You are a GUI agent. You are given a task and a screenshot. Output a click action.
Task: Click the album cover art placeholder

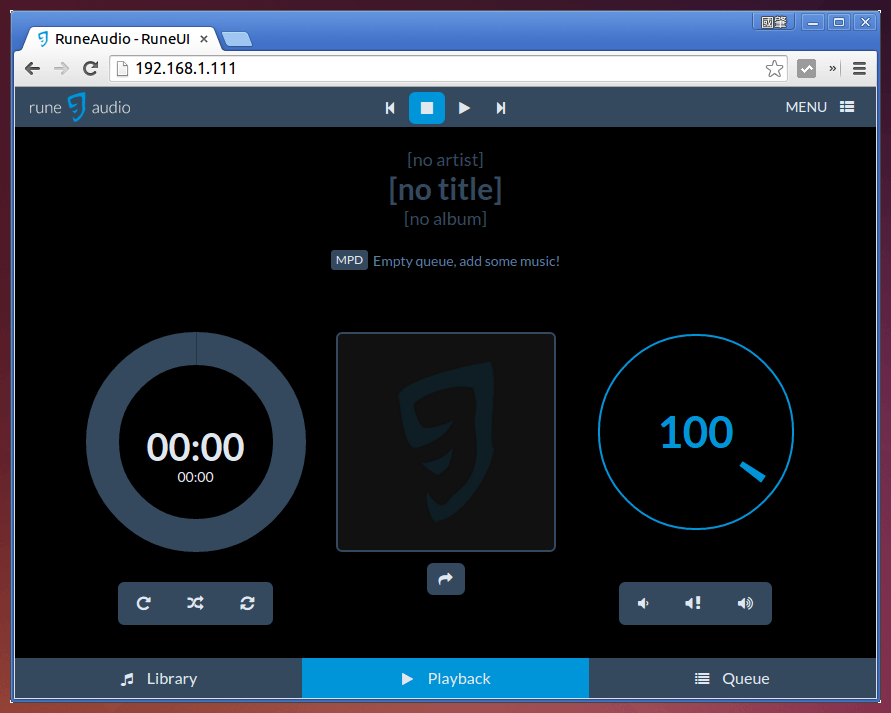[x=446, y=442]
